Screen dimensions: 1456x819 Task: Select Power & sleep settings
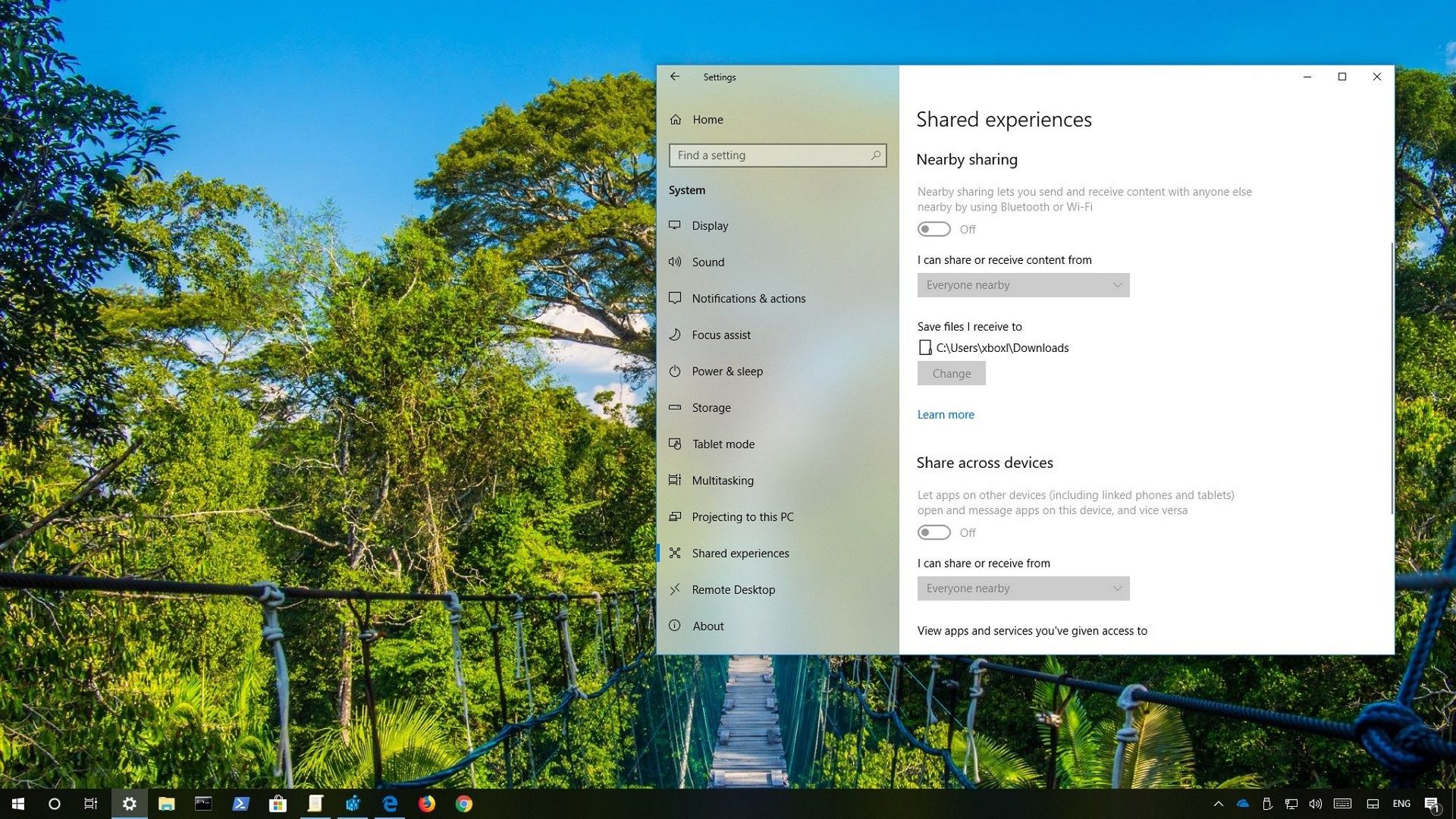coord(727,371)
